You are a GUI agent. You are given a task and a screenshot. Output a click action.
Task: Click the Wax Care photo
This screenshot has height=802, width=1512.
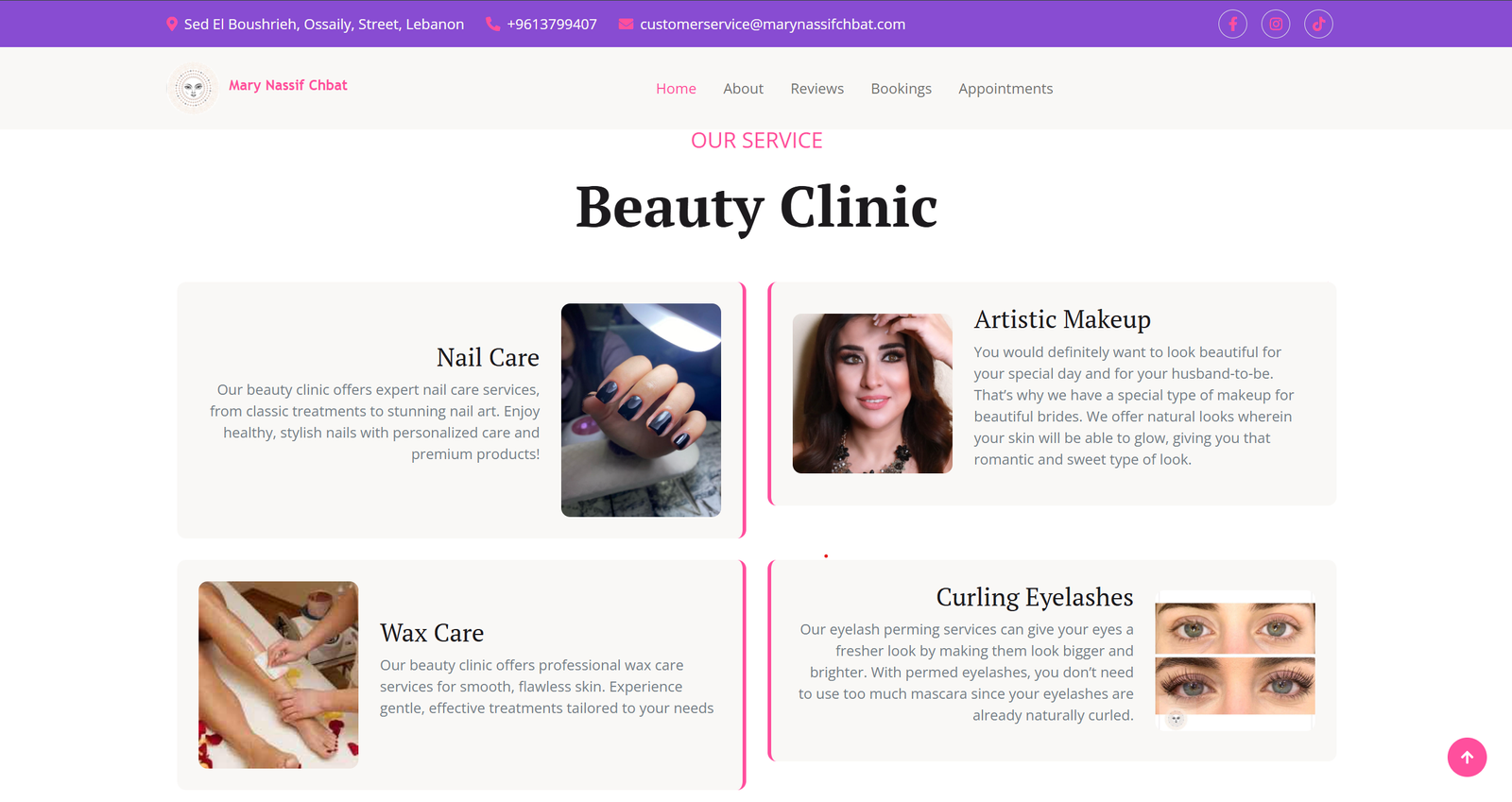click(x=278, y=674)
